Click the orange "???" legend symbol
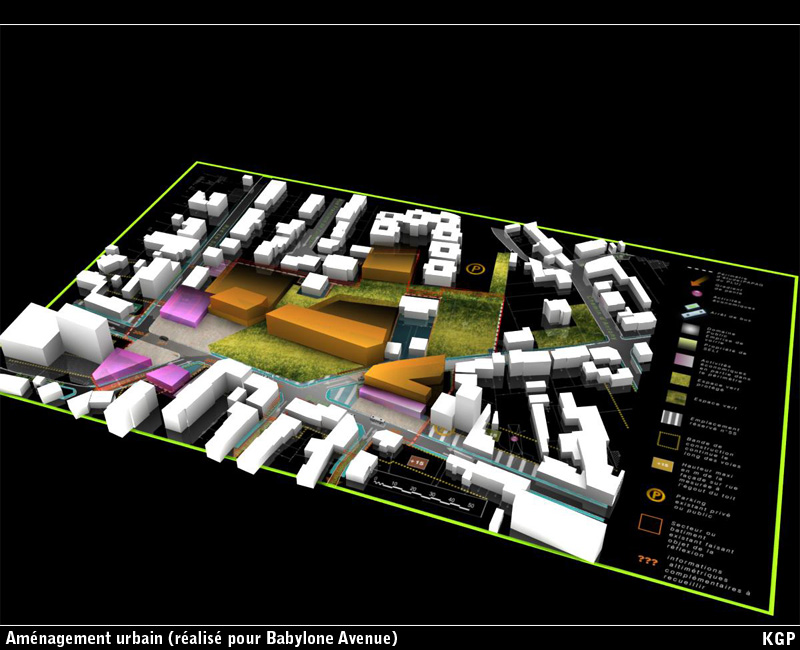Viewport: 800px width, 650px height. pos(647,561)
